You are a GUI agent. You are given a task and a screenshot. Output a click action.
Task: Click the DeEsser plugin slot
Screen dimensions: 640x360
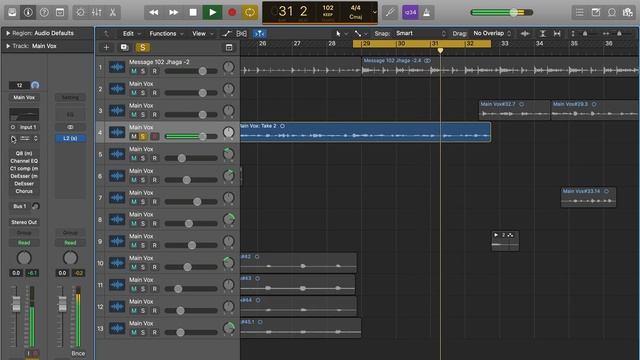click(x=24, y=184)
